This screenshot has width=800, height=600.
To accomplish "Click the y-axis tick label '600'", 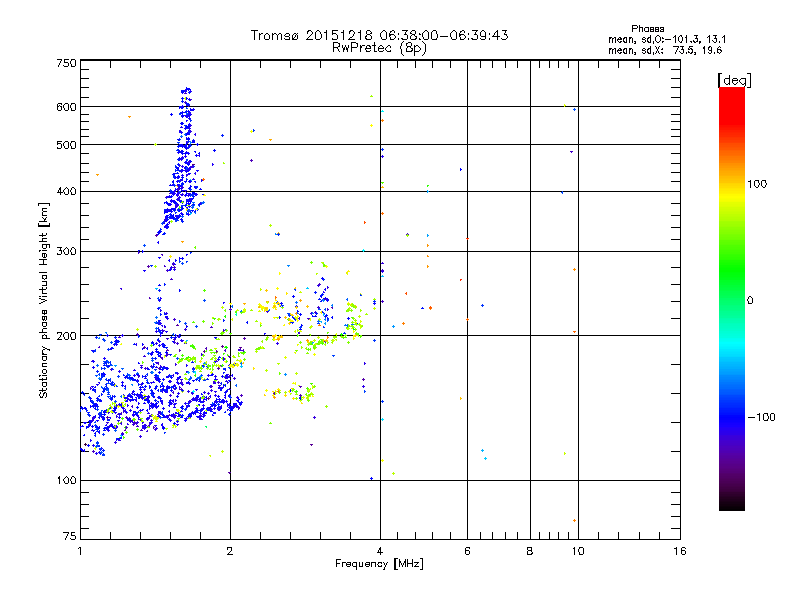I will (x=66, y=107).
